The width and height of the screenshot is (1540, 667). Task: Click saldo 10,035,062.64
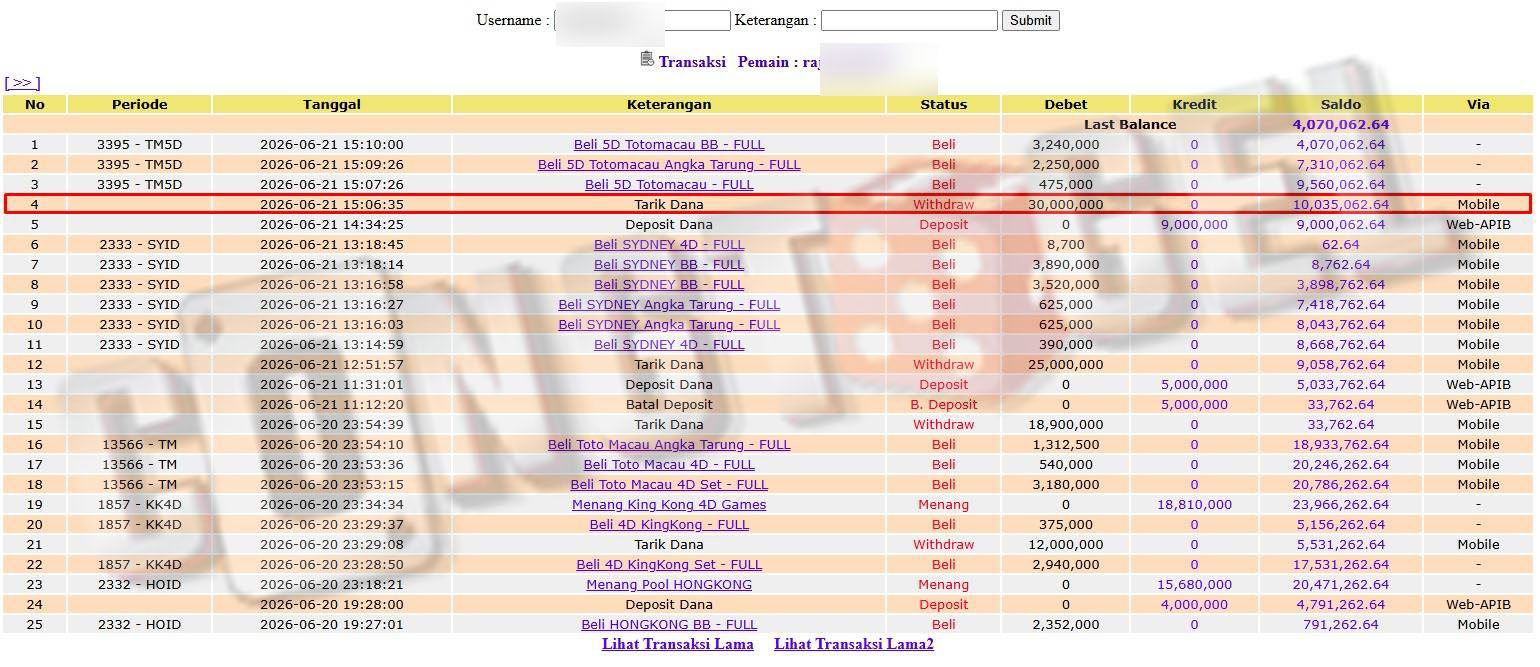(x=1341, y=204)
